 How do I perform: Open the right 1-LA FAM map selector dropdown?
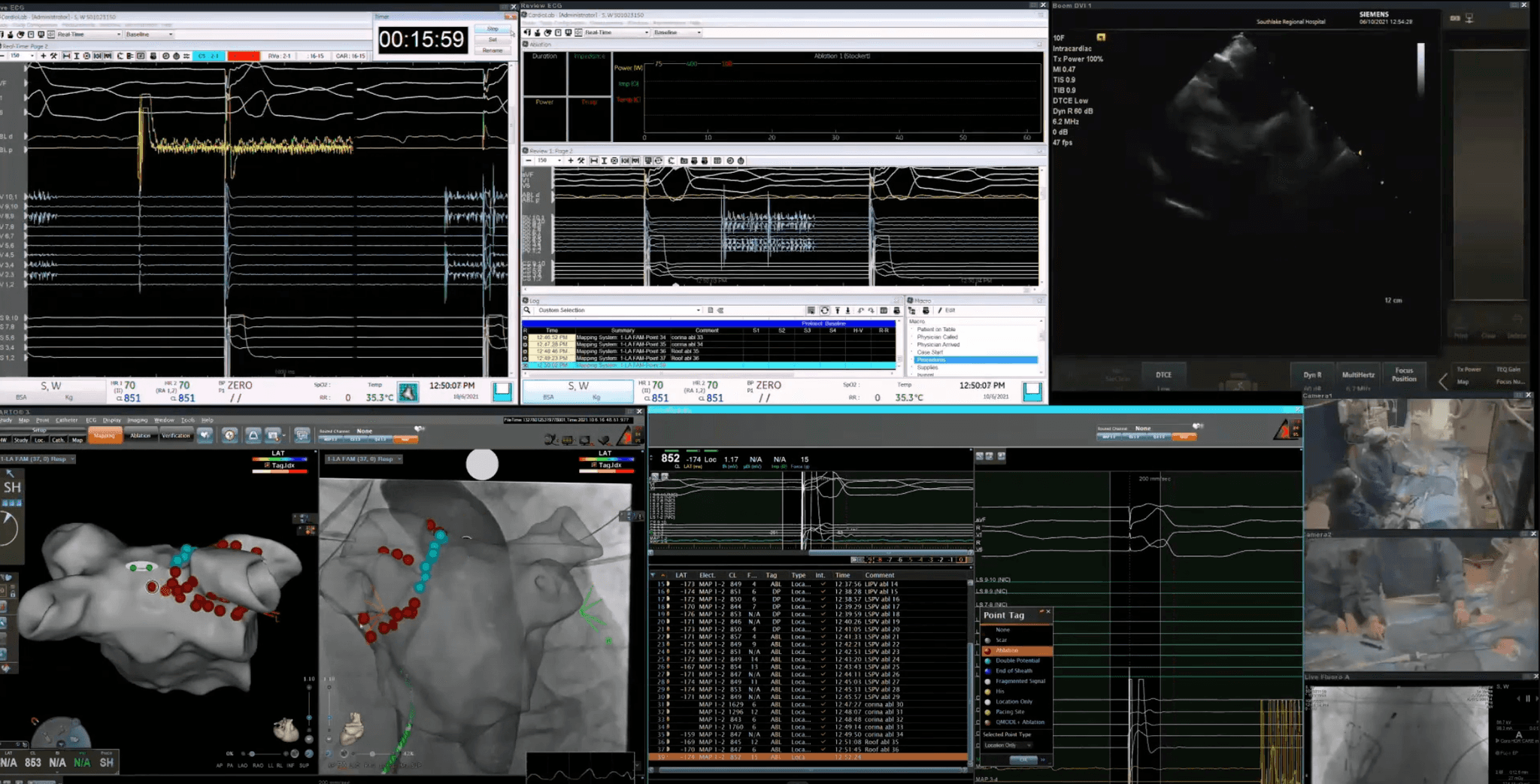[x=364, y=459]
